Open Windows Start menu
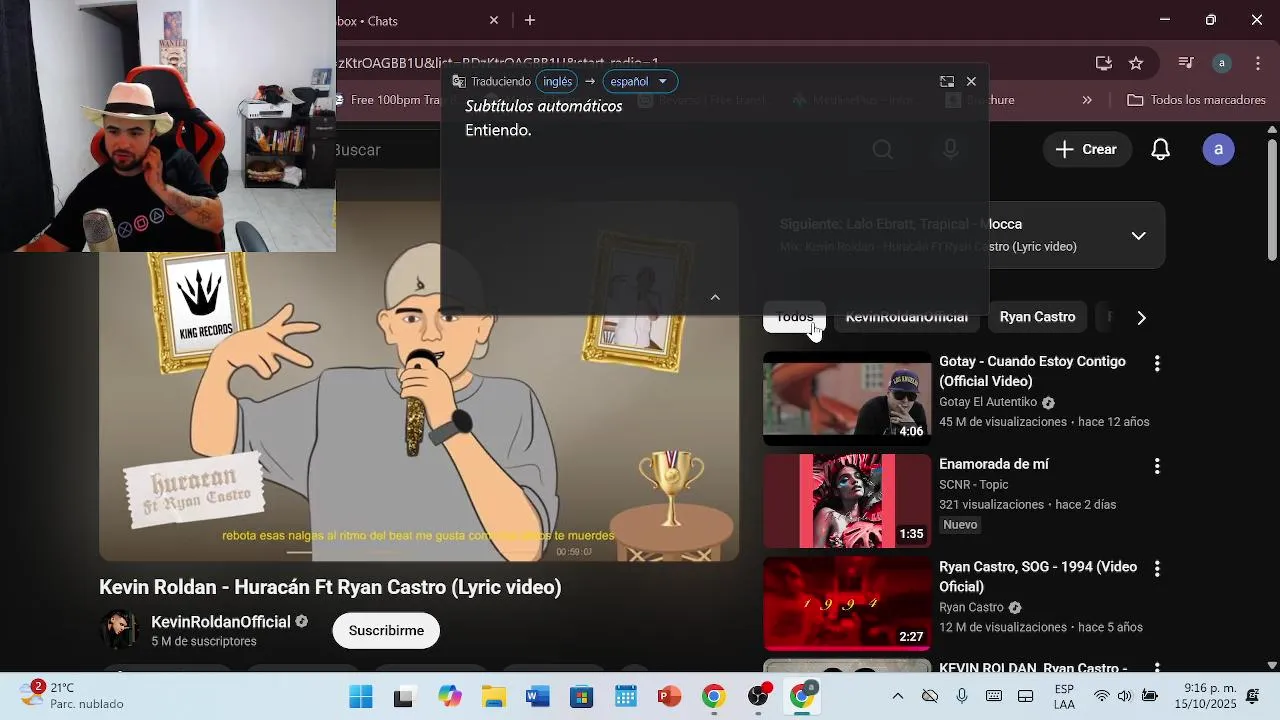The image size is (1280, 720). point(361,697)
